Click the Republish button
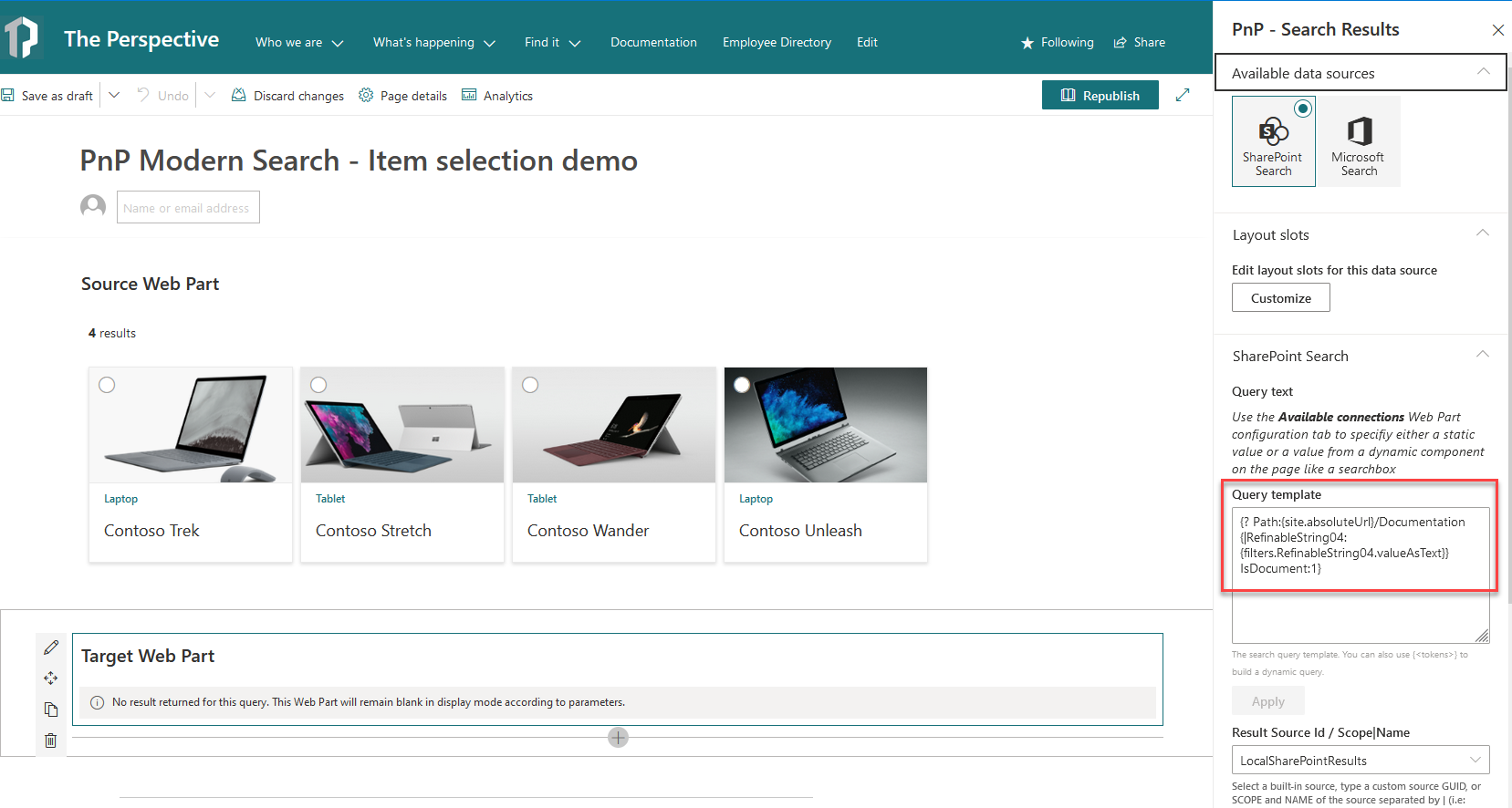The height and width of the screenshot is (808, 1512). click(1100, 95)
